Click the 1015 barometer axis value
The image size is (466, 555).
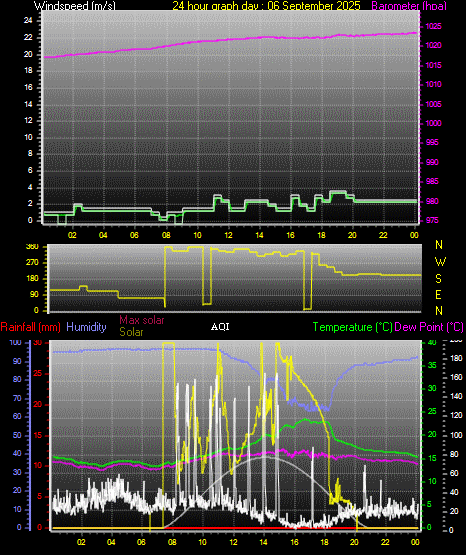tap(433, 65)
